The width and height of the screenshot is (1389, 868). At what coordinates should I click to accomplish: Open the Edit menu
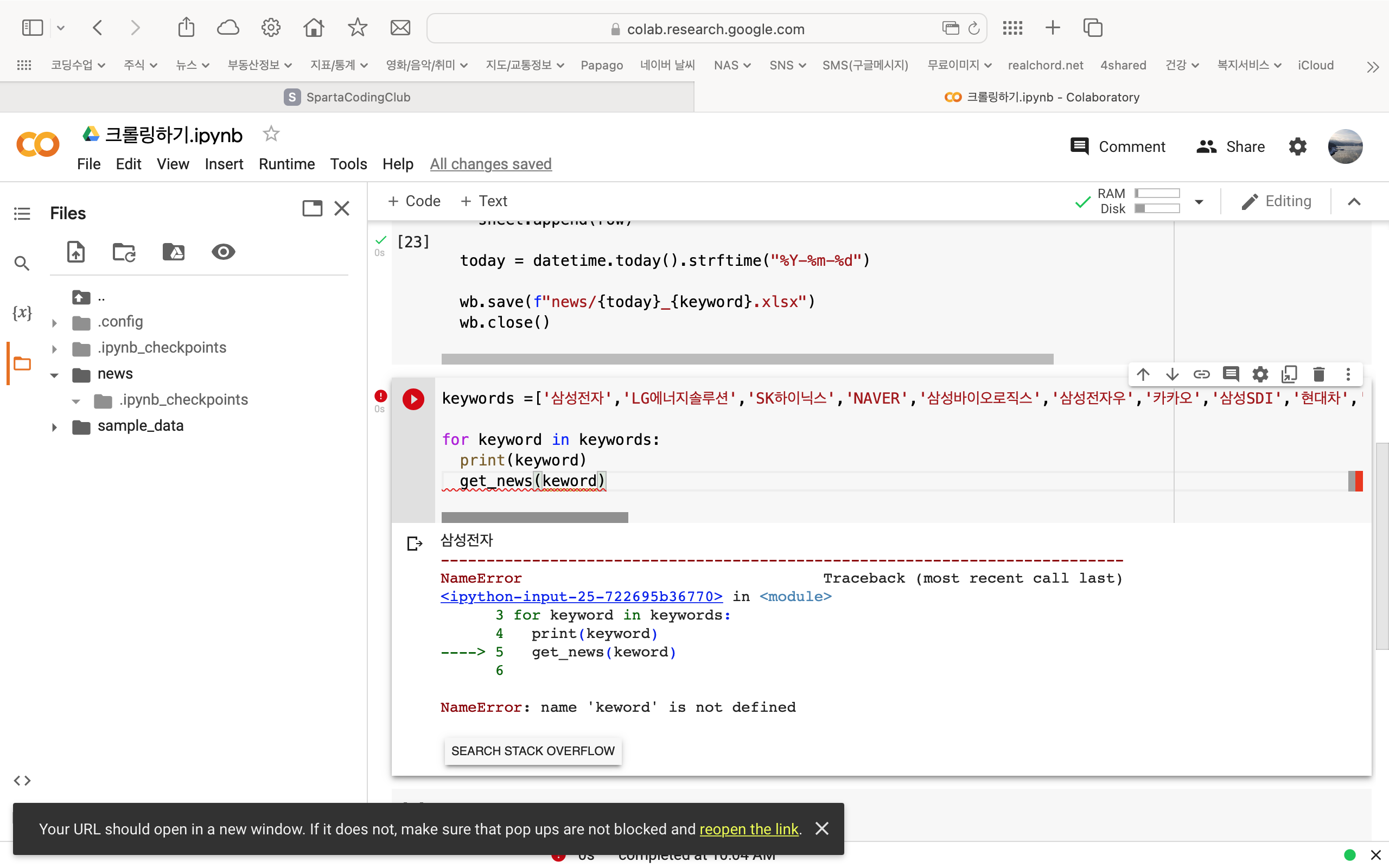pyautogui.click(x=129, y=164)
